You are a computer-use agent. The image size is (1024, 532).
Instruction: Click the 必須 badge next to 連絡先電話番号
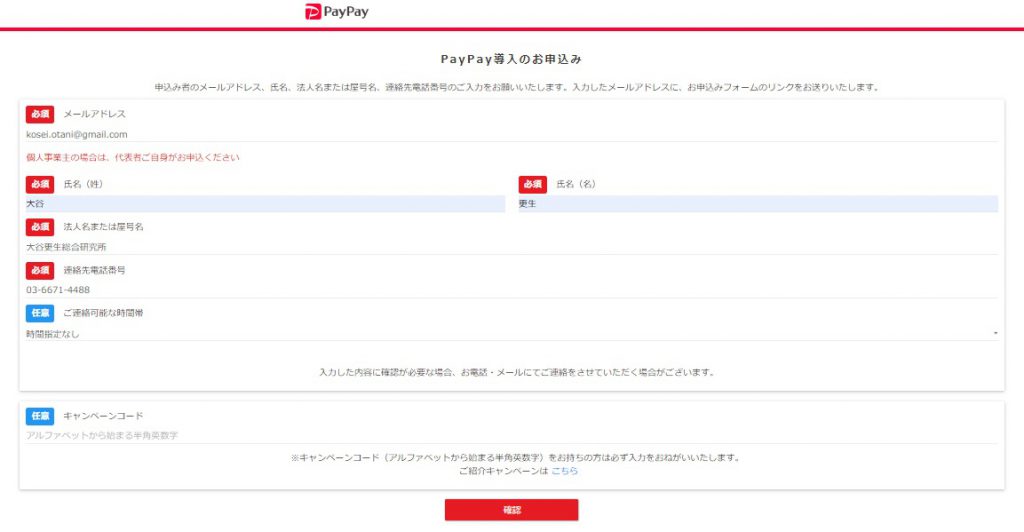coord(40,270)
